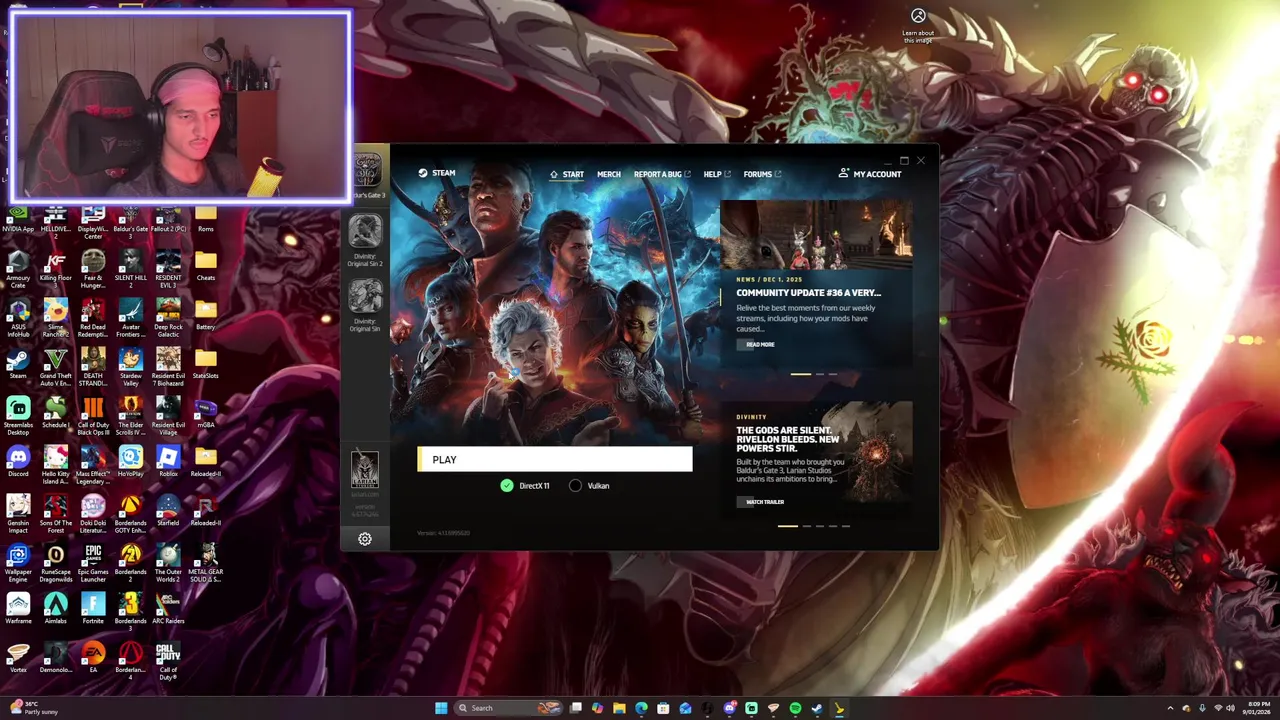Open METAL GEAR SOLID desktop shortcut

pos(206,560)
